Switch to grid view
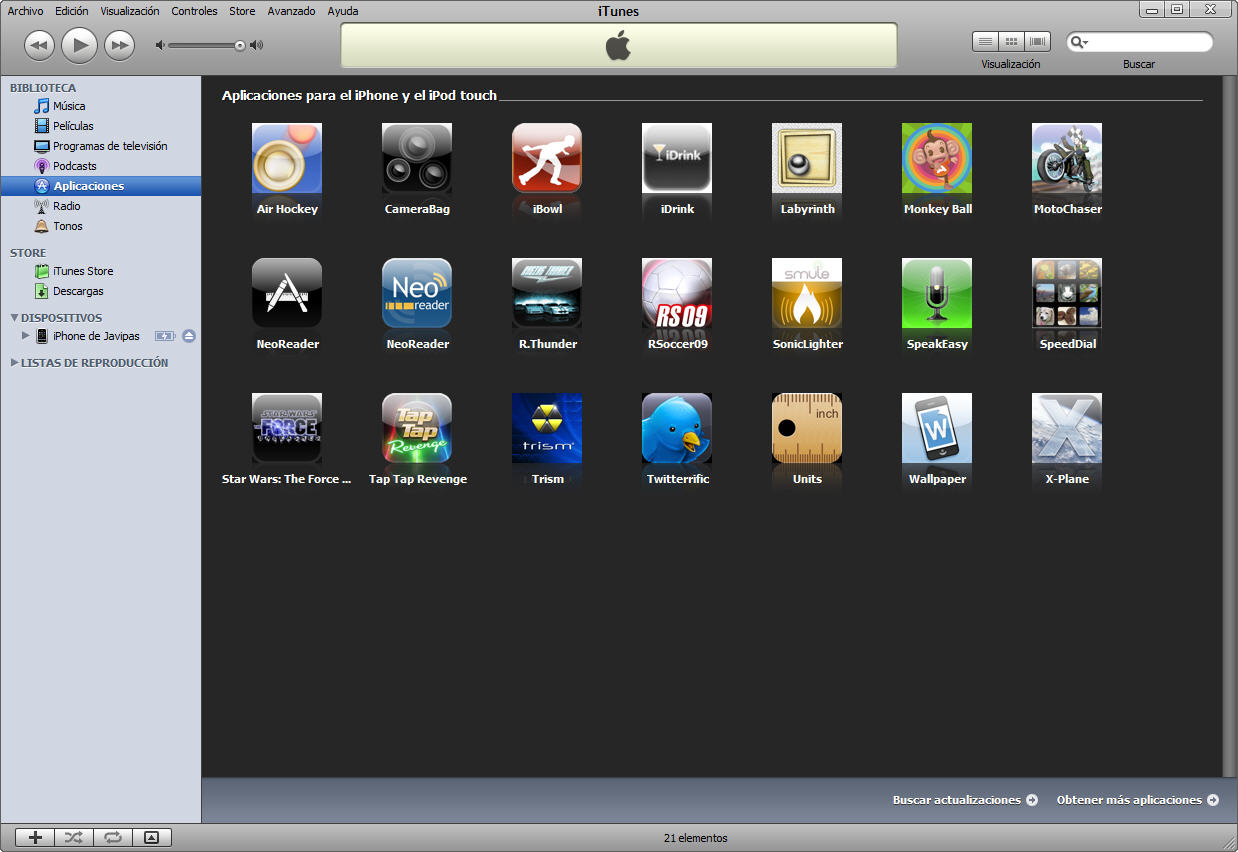Image resolution: width=1238 pixels, height=852 pixels. pos(1012,41)
